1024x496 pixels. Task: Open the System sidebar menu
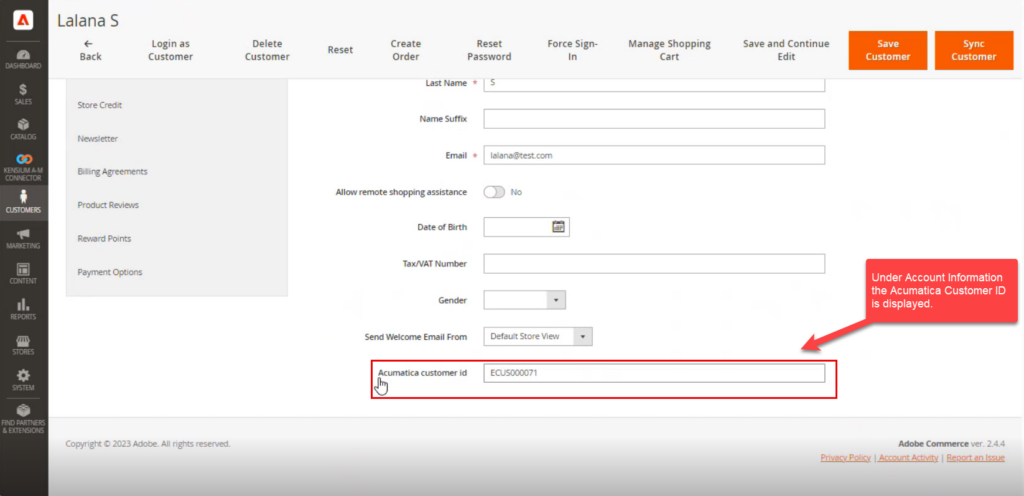[x=24, y=380]
